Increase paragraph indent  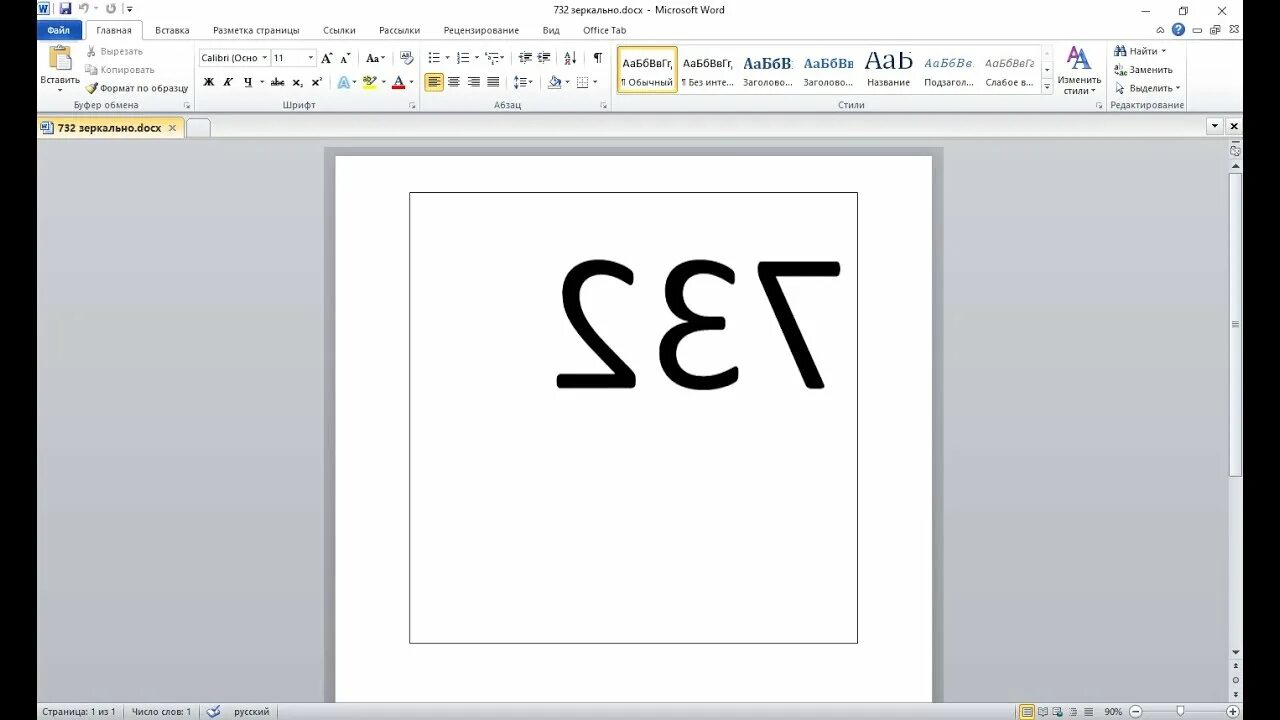tap(544, 58)
